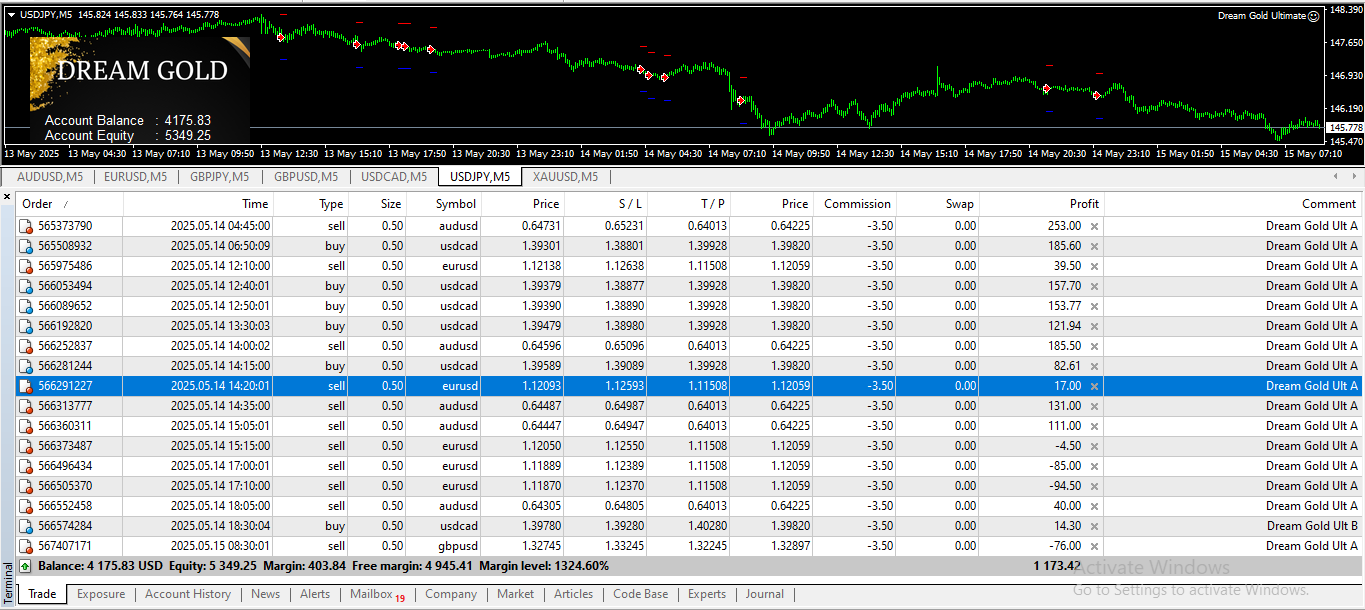Open the USDCAD,M5 chart tab
Viewport: 1365px width, 610px height.
coord(393,177)
